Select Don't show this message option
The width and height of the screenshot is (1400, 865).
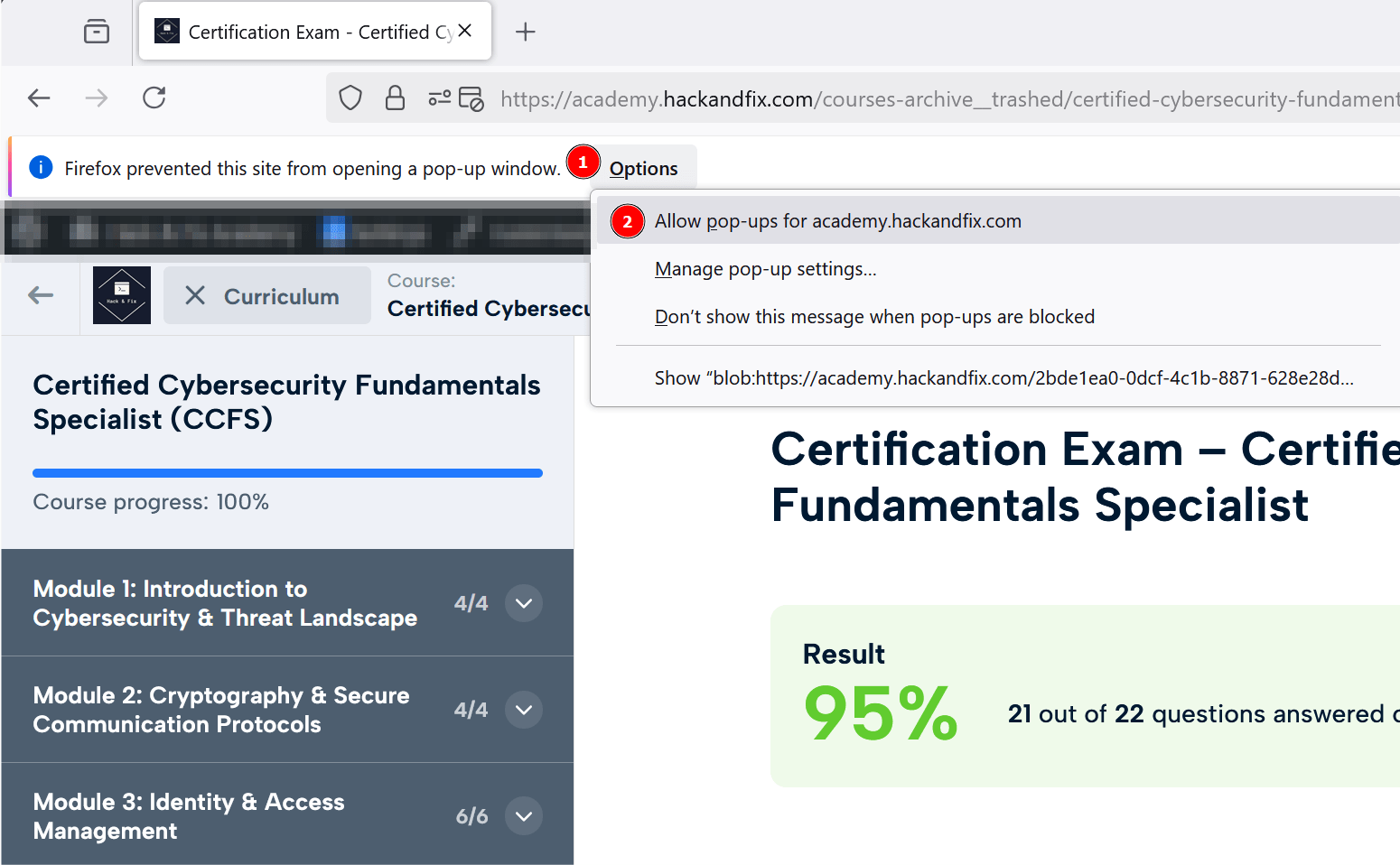[873, 317]
